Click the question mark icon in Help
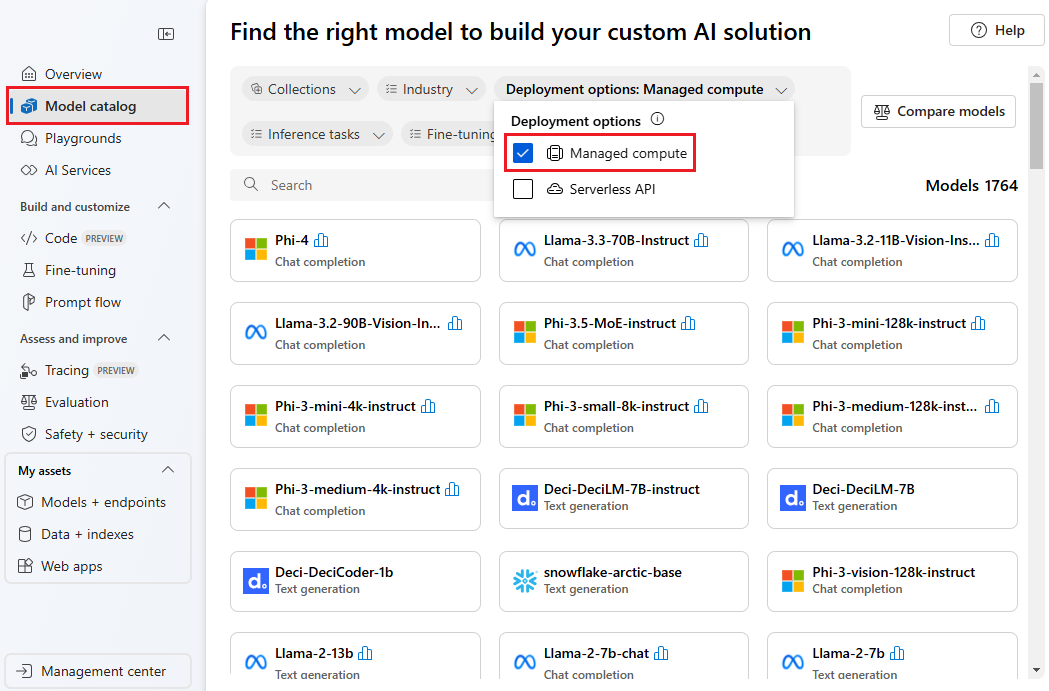Screen dimensions: 1049x691 pyautogui.click(x=978, y=30)
